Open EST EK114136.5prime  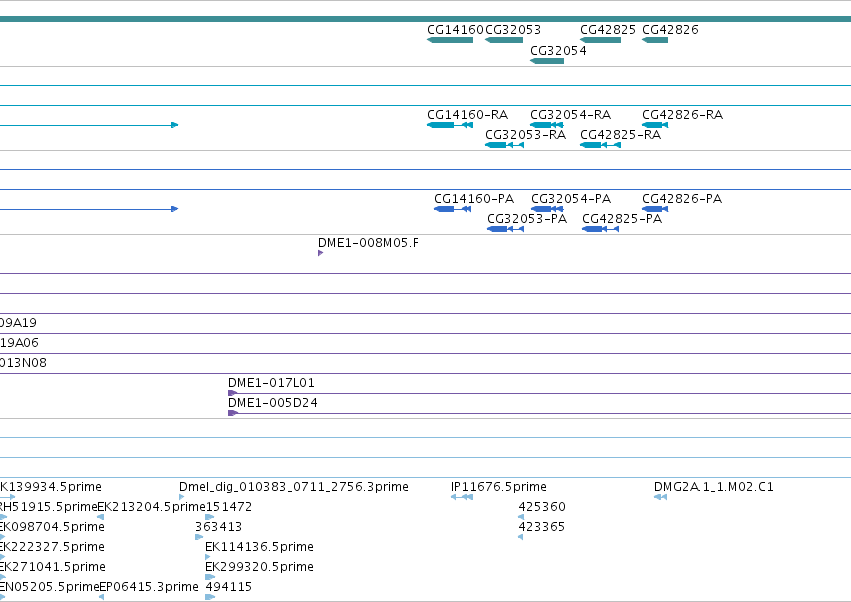(x=207, y=557)
